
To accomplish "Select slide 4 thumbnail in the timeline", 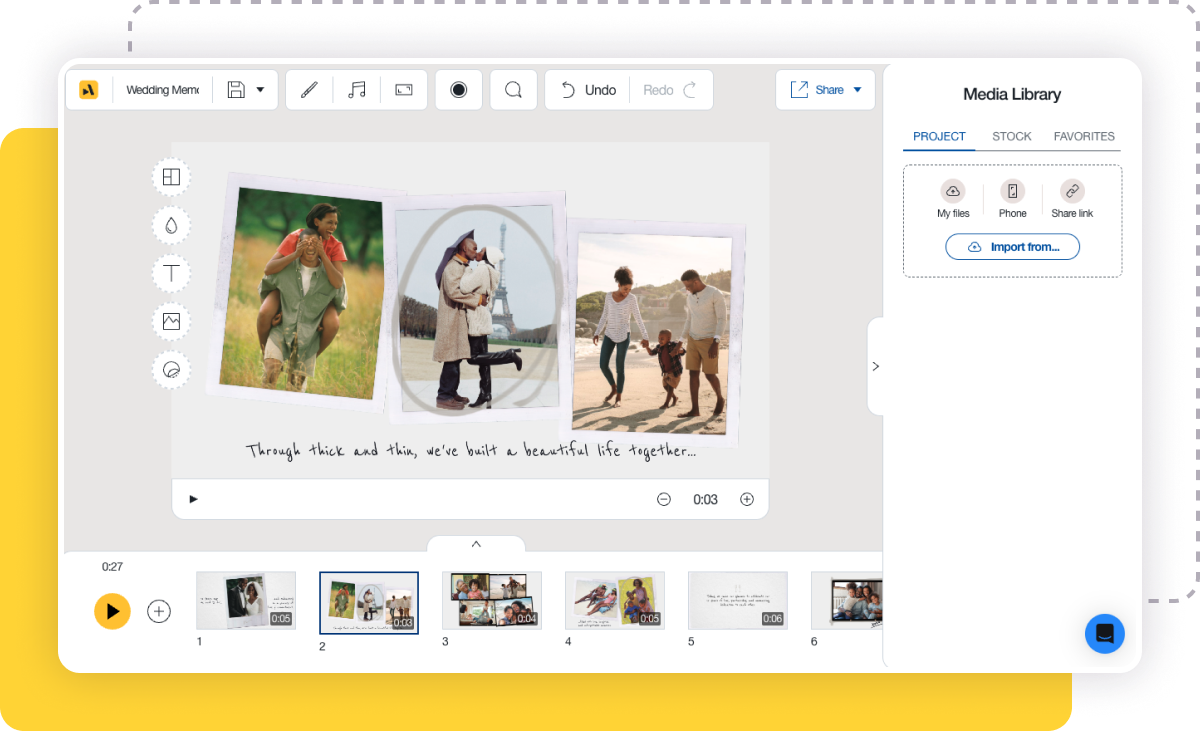I will point(614,600).
